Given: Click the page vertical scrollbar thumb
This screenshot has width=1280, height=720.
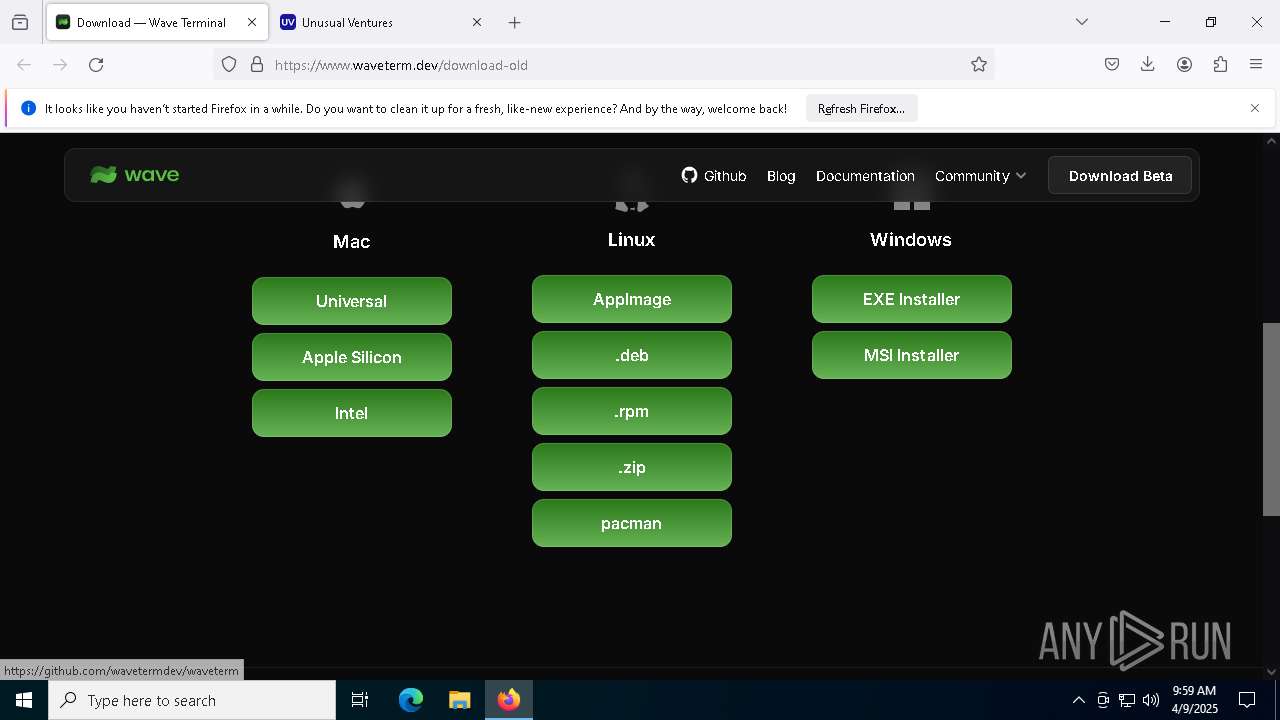Looking at the screenshot, I should pyautogui.click(x=1271, y=419).
